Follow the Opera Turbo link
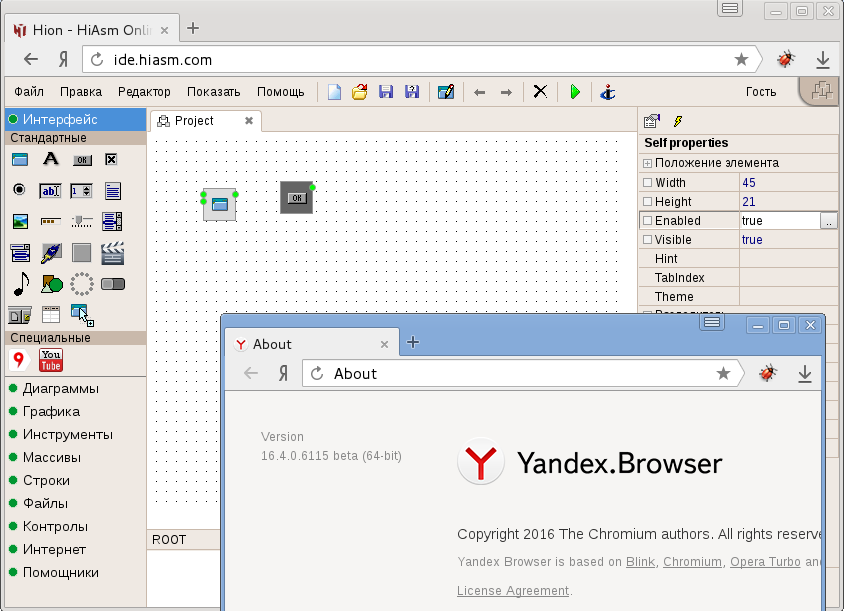844x611 pixels. (765, 561)
